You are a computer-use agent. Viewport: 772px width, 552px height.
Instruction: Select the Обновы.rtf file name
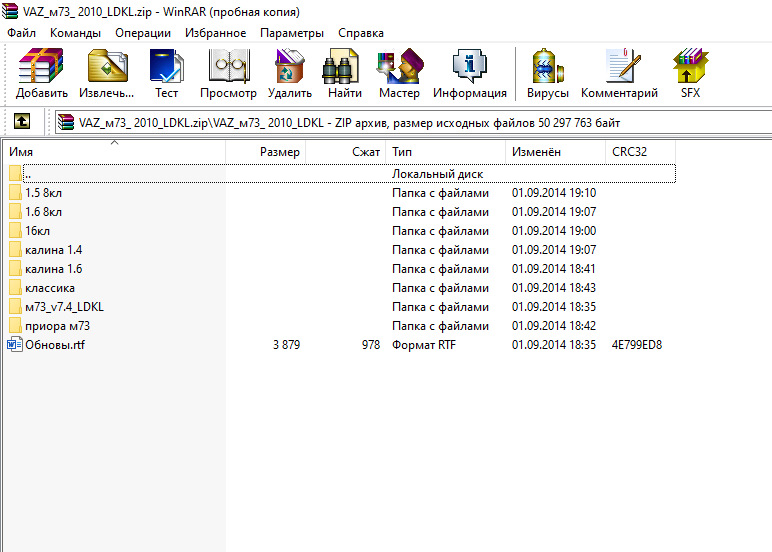tap(55, 345)
